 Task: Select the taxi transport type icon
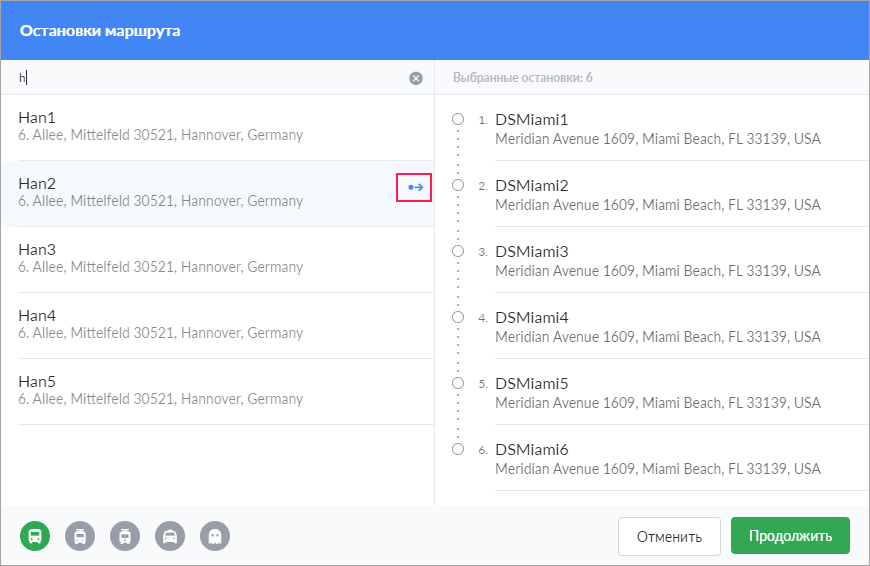pos(170,536)
